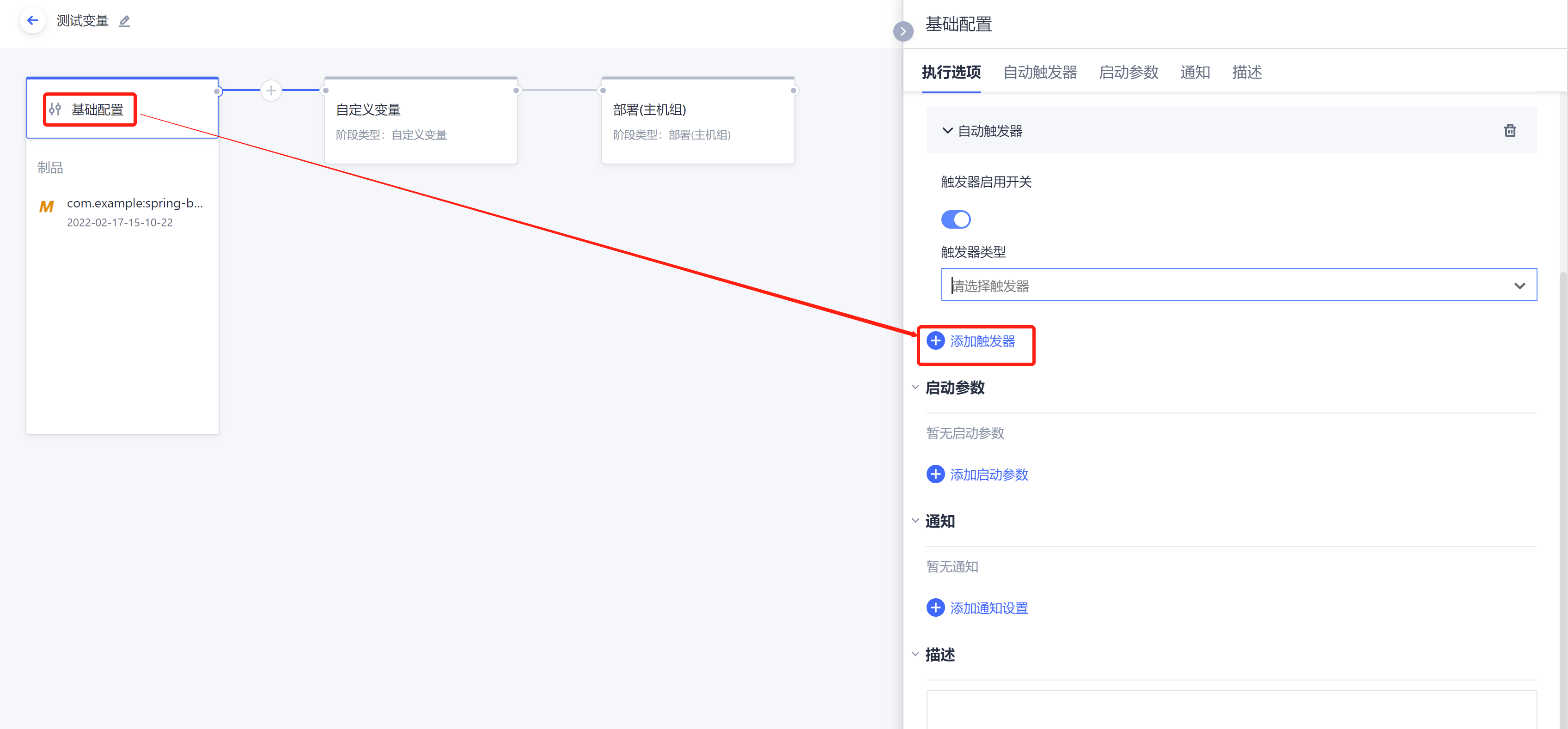Collapse the 启动参数 section
Image resolution: width=1568 pixels, height=729 pixels.
pos(915,387)
